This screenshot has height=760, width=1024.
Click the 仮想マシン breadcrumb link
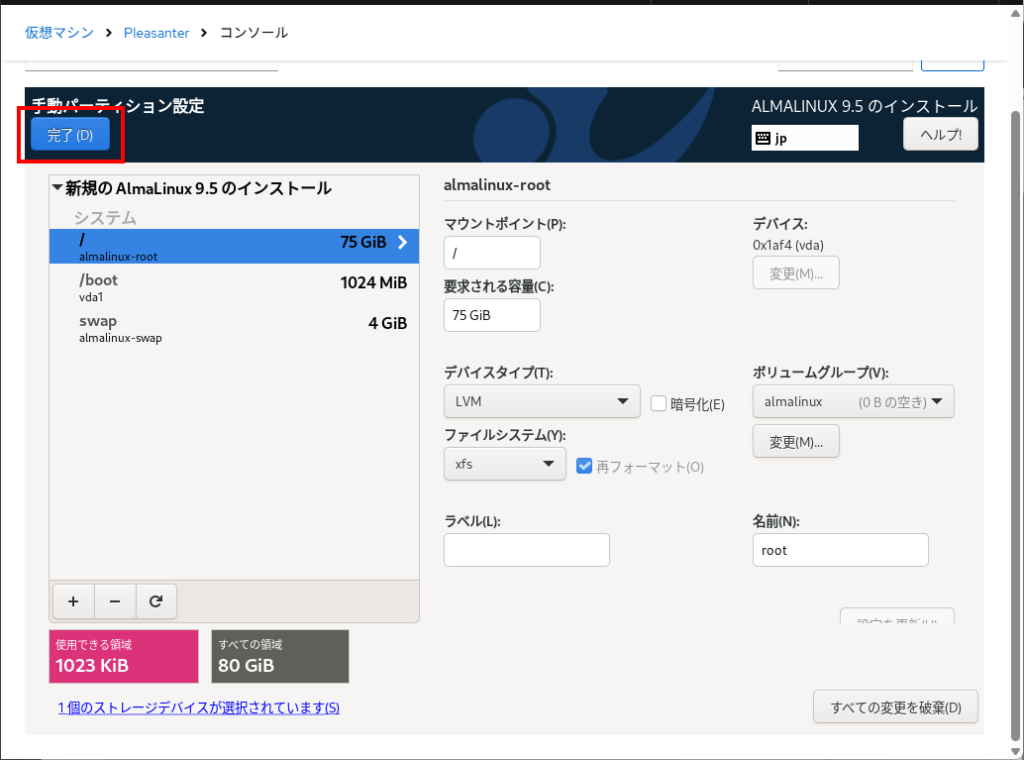(59, 32)
